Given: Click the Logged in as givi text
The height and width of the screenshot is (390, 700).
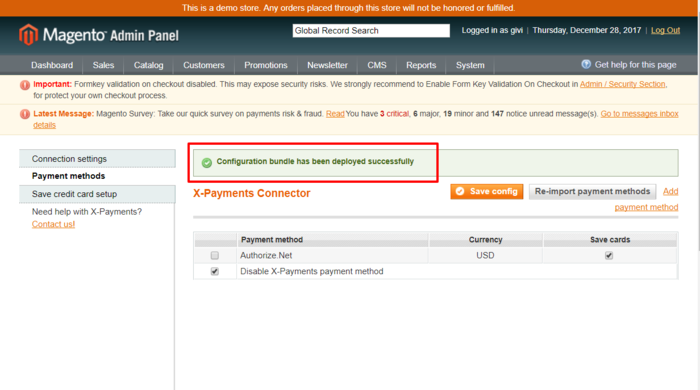Looking at the screenshot, I should click(x=492, y=30).
